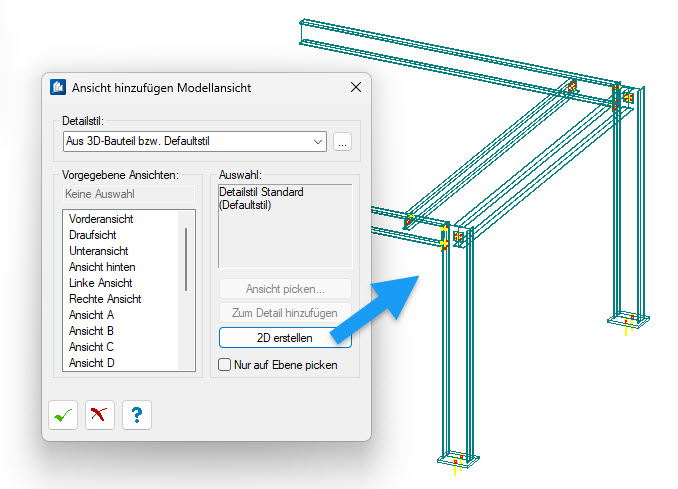Select 'Rechte Ansicht' list entry
Screen dimensions: 678x489
[x=105, y=299]
